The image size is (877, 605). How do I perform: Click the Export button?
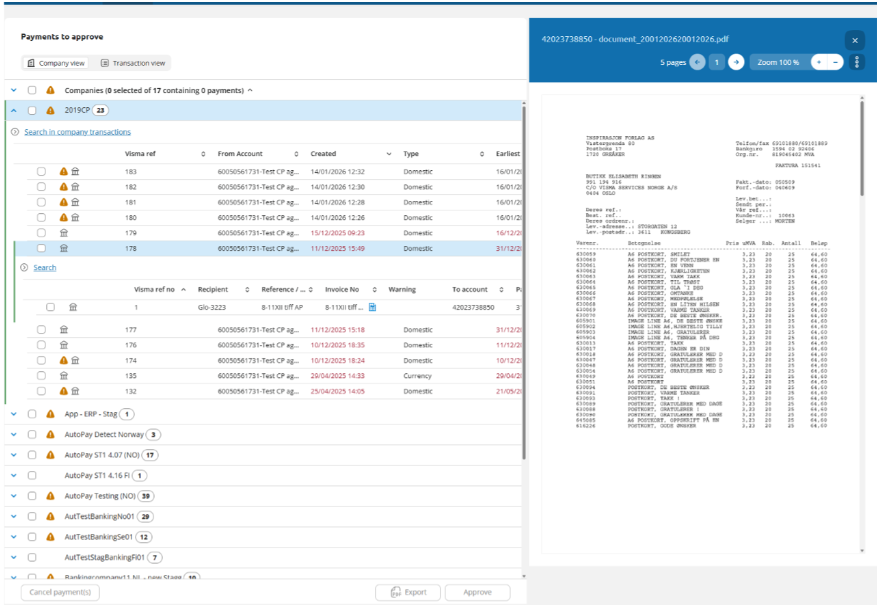[x=408, y=592]
